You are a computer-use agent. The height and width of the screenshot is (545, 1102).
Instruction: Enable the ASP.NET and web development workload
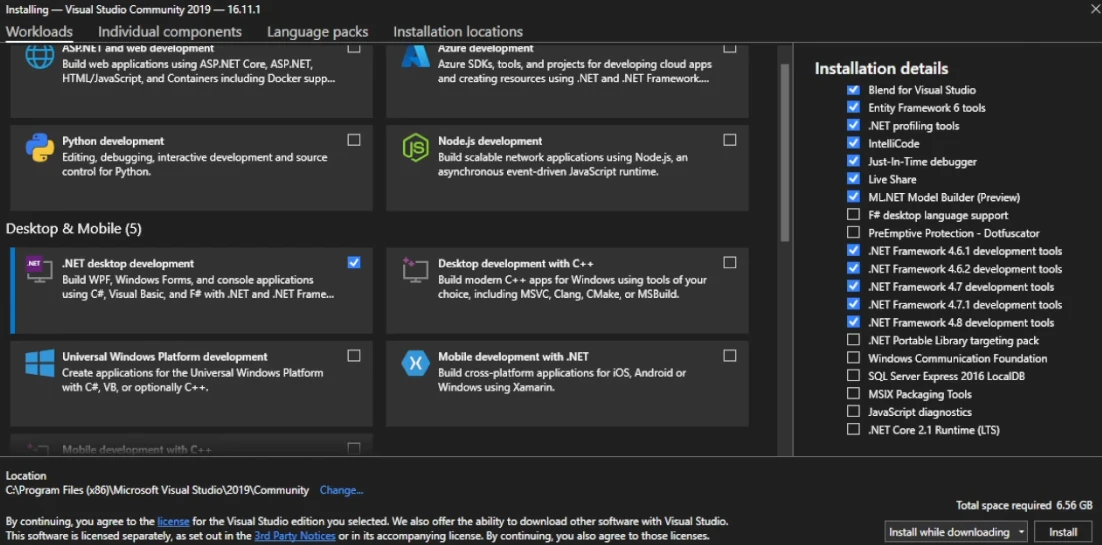point(354,48)
